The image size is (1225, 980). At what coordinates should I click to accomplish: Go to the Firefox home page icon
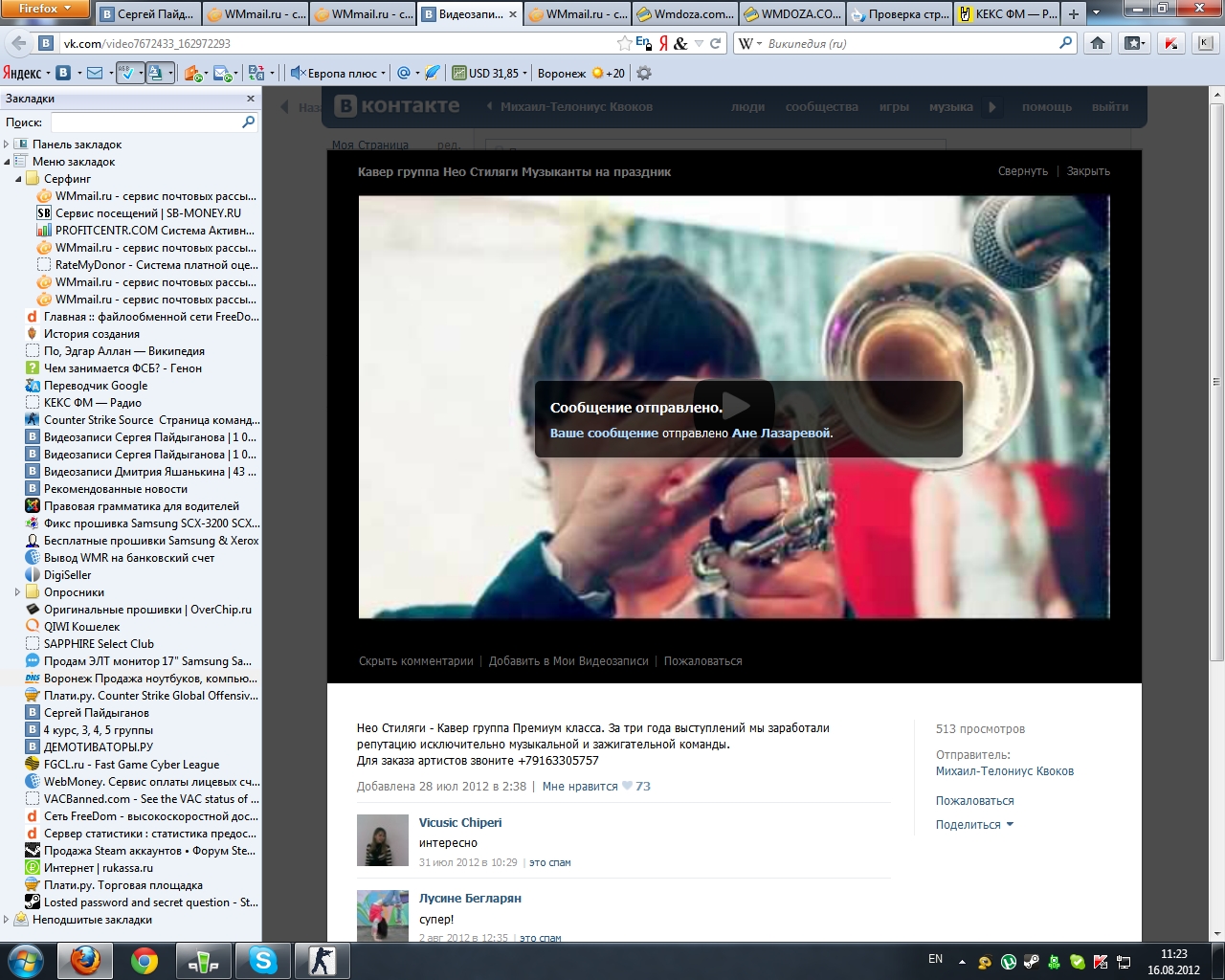(x=1098, y=43)
